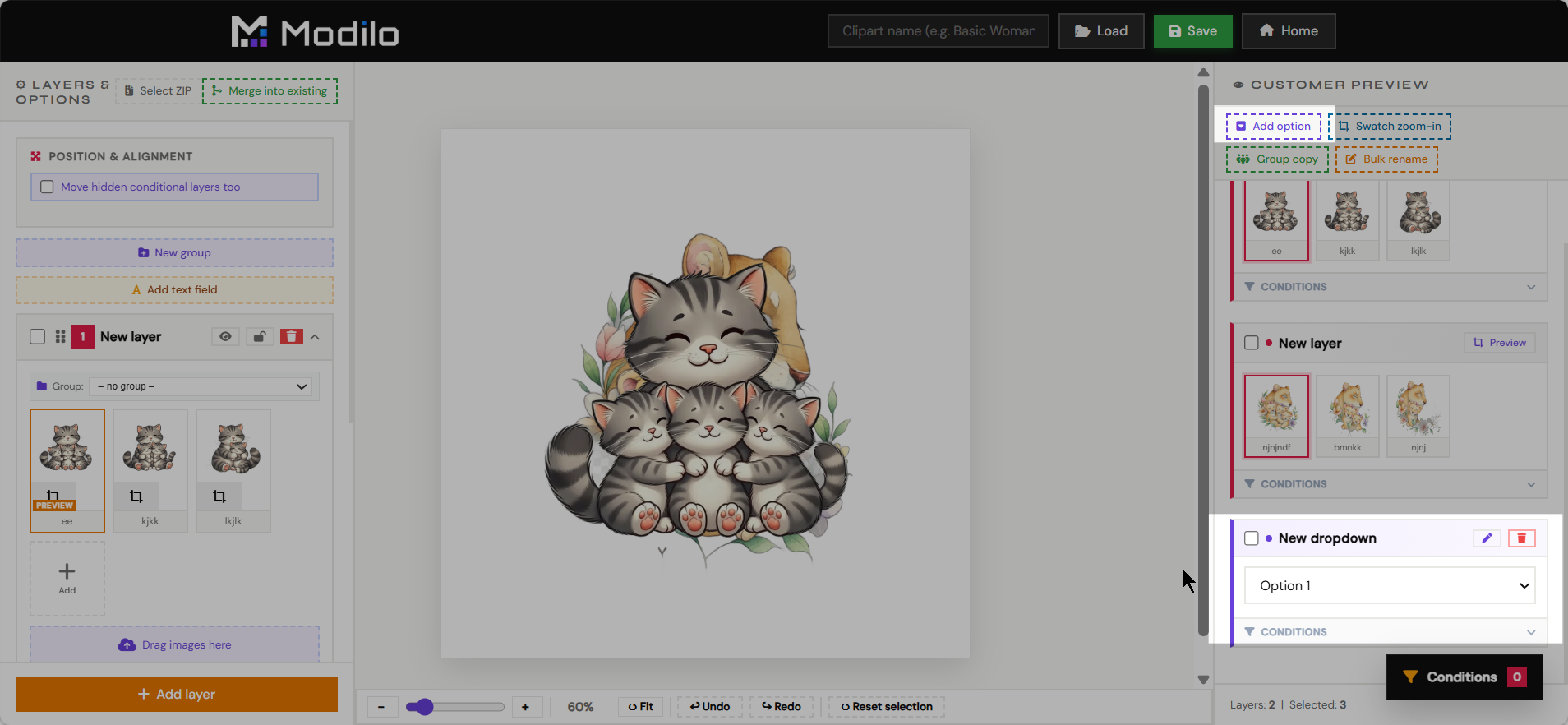Click the green Save button

point(1192,31)
